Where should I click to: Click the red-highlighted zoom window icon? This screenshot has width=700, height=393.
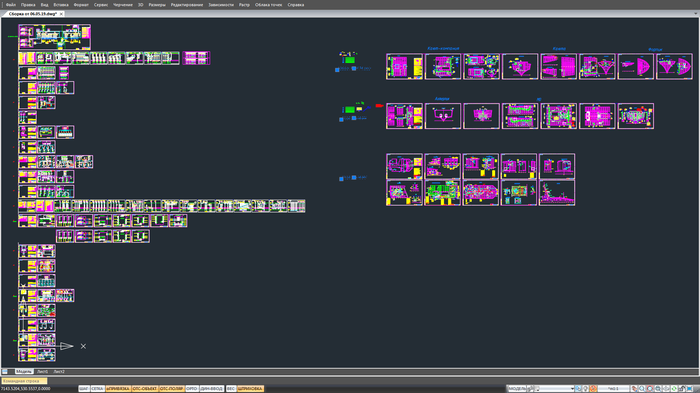click(x=650, y=389)
